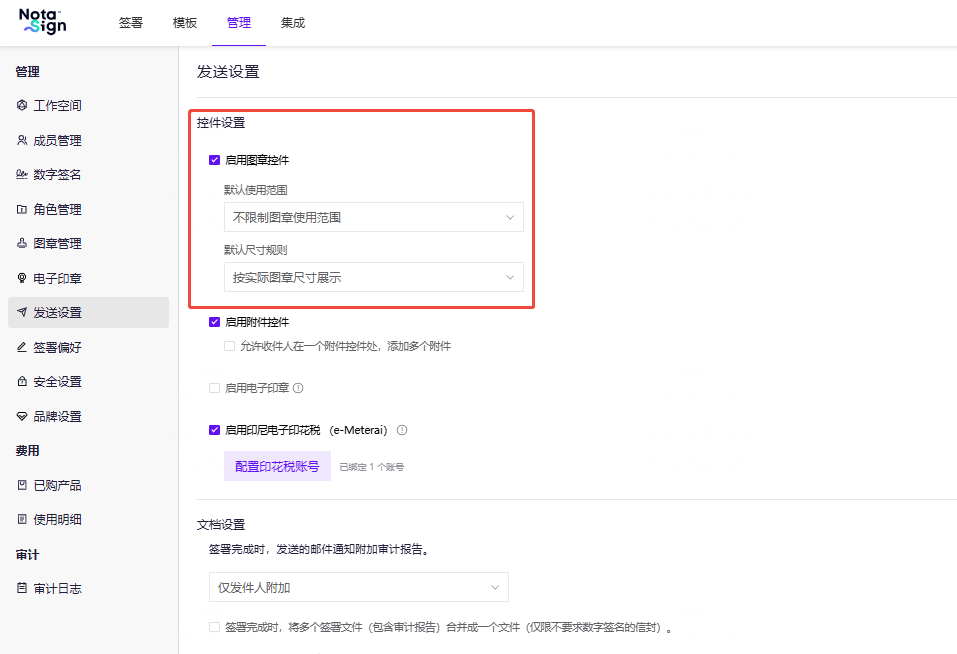This screenshot has width=957, height=654.
Task: Click the 品牌设置 diamond icon
Action: (22, 416)
